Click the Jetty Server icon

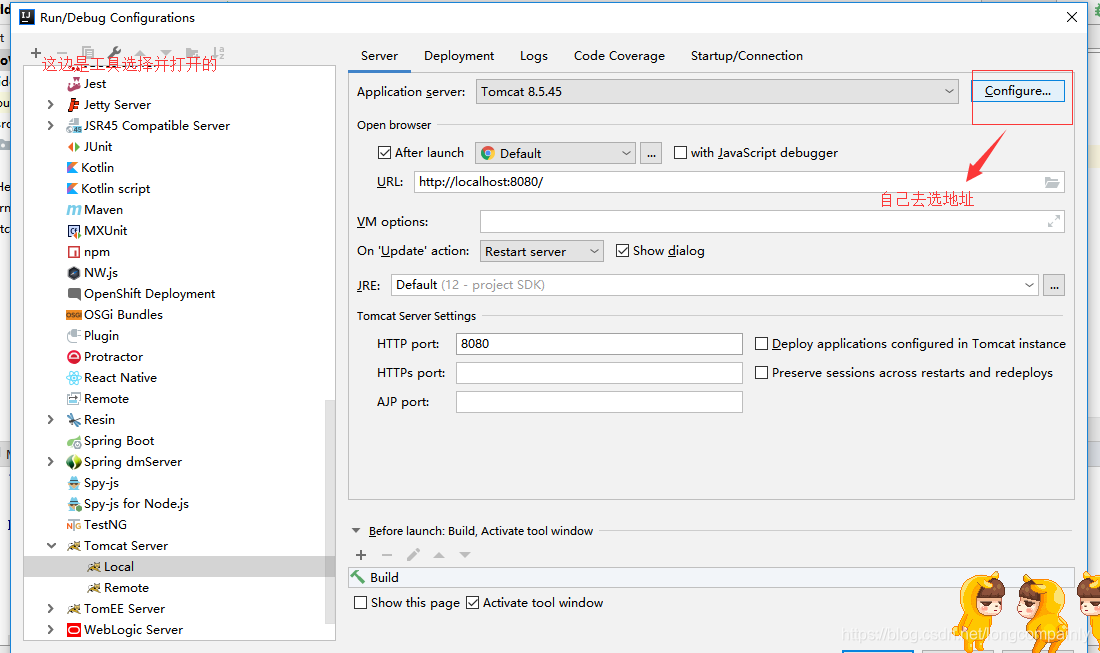point(73,105)
